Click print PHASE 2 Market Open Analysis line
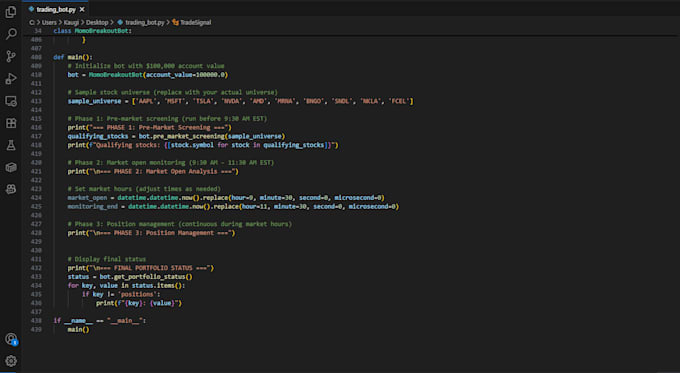The image size is (680, 373). coord(153,171)
